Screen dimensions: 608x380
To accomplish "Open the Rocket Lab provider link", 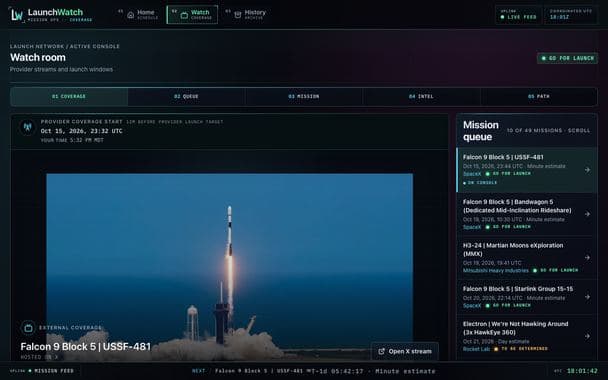I will (x=476, y=349).
